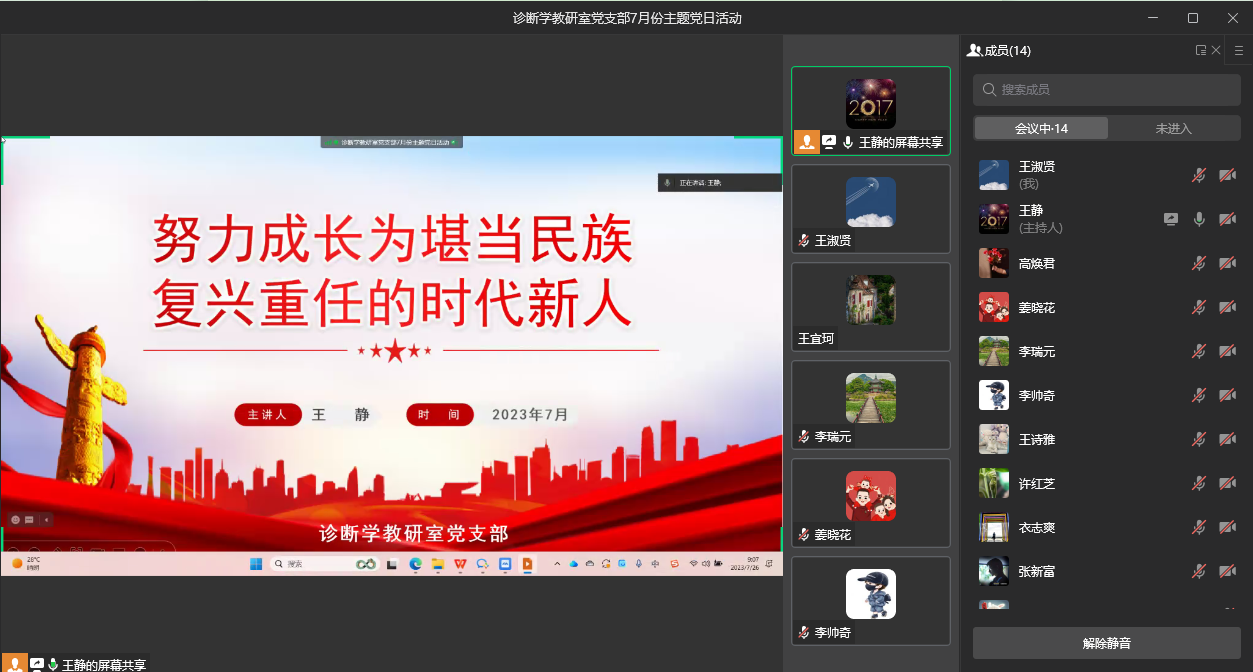Click 许红芝's muted microphone icon
Viewport: 1253px width, 672px height.
1199,483
